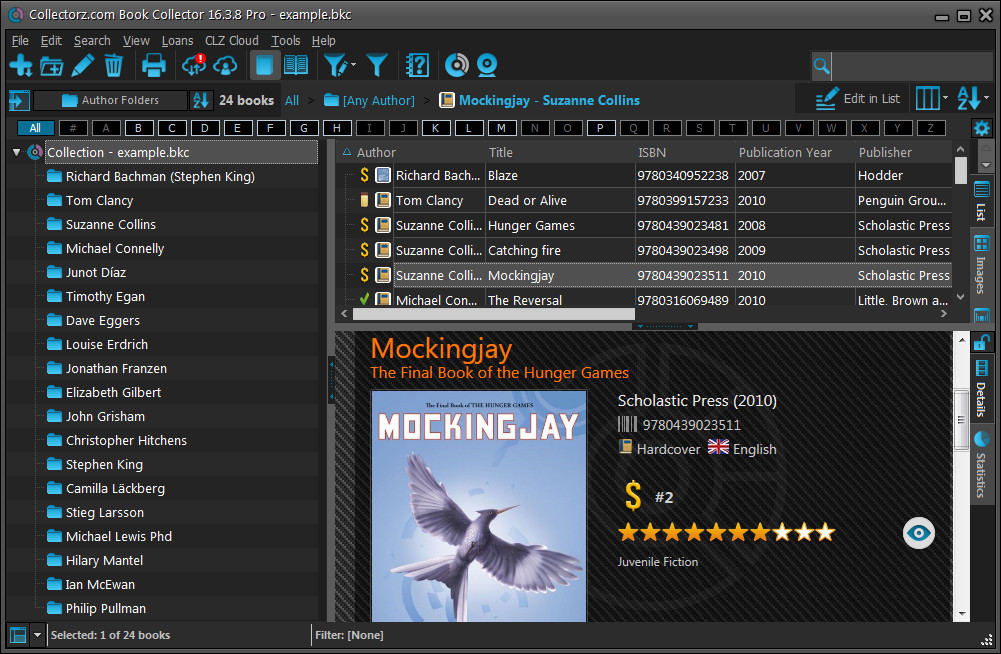Collapse the Collection - example.bkc tree

coord(17,152)
